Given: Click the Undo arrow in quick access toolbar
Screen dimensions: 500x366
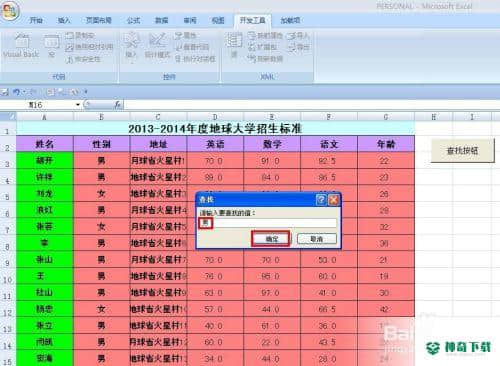Looking at the screenshot, I should click(x=16, y=92).
